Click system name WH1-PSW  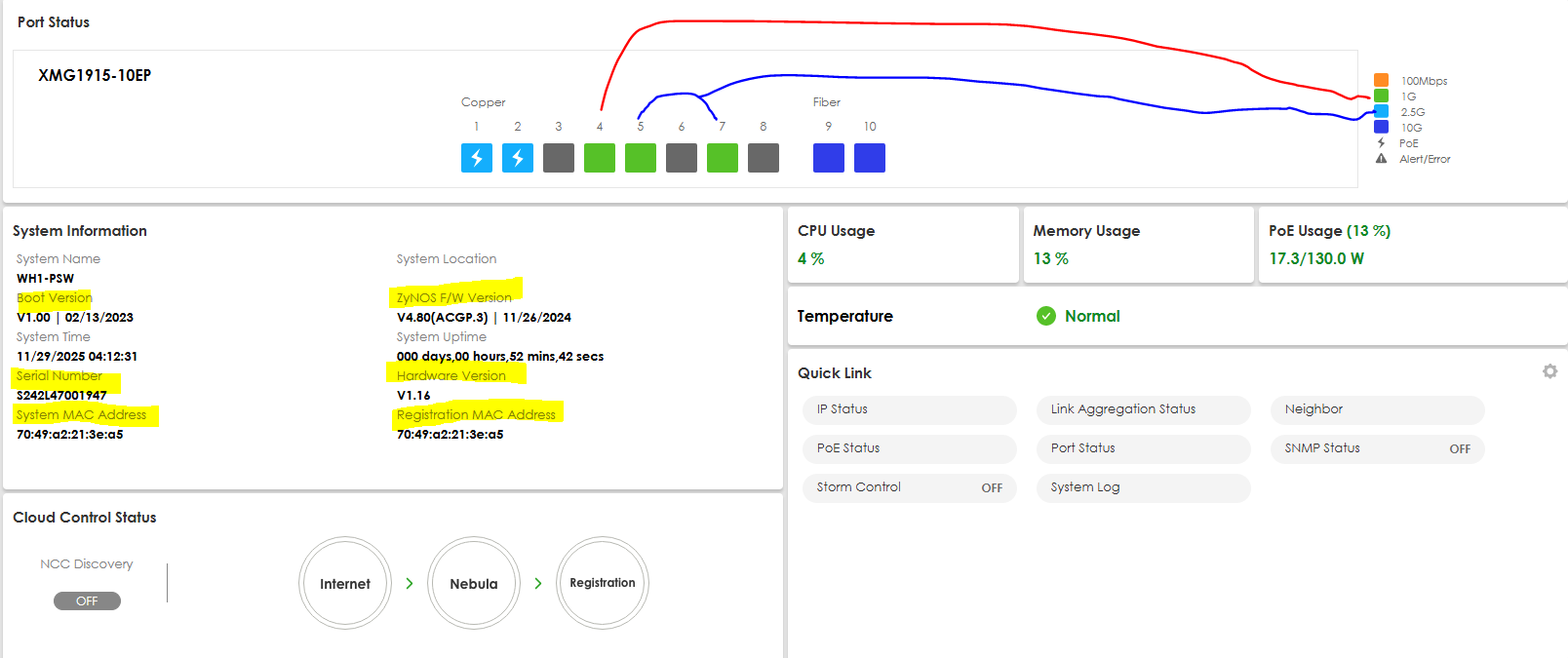point(45,278)
